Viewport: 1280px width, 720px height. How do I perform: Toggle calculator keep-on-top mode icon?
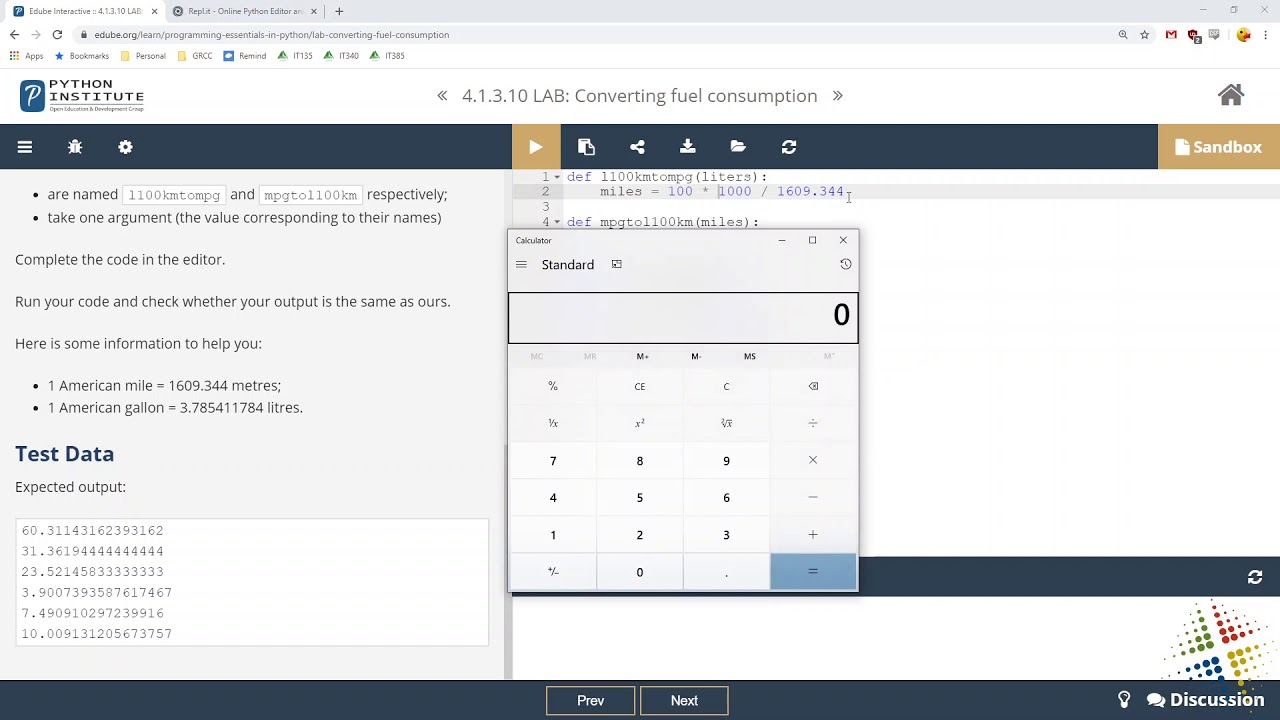616,264
